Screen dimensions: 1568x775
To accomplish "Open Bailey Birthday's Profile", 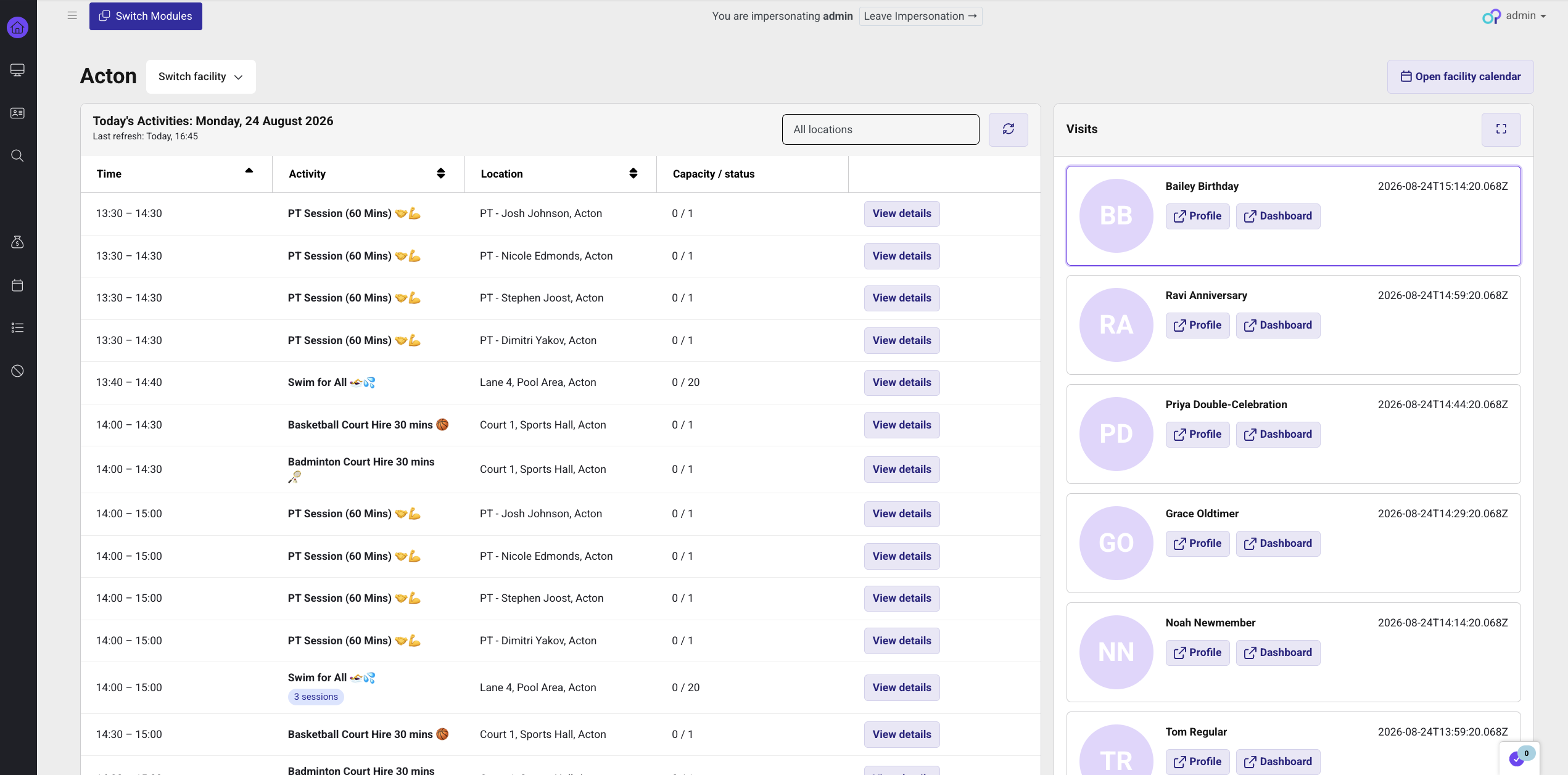I will coord(1197,216).
